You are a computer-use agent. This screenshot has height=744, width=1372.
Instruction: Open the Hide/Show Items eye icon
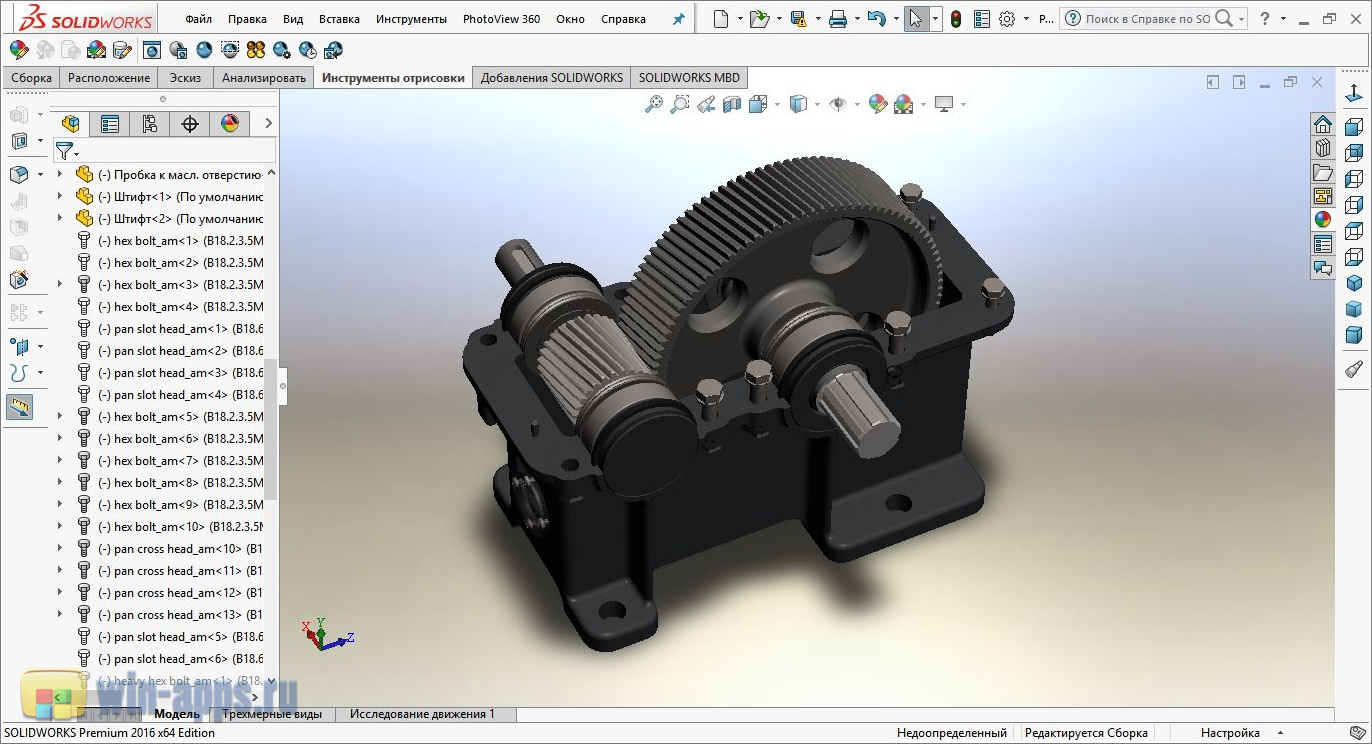click(x=838, y=103)
